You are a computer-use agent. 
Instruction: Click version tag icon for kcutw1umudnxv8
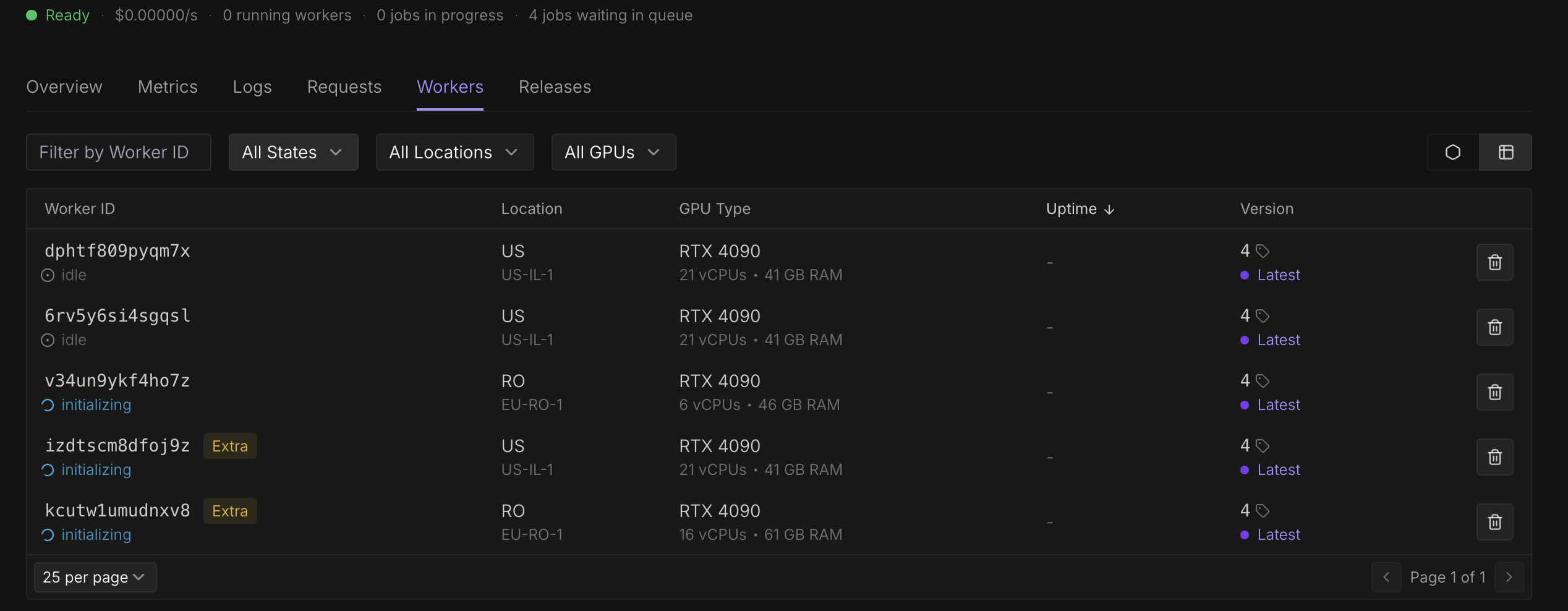coord(1263,511)
